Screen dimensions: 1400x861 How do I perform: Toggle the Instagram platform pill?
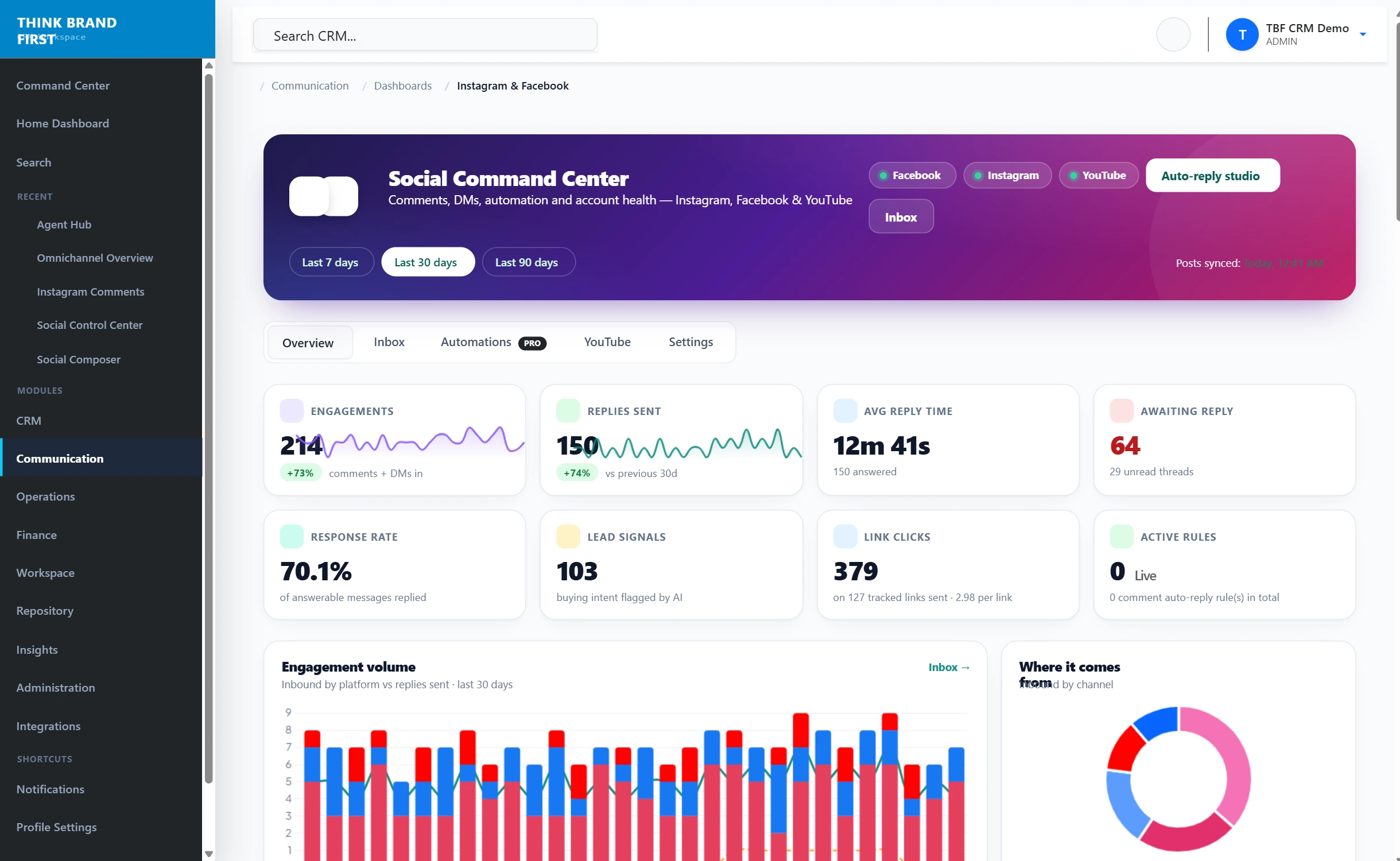(x=1007, y=175)
